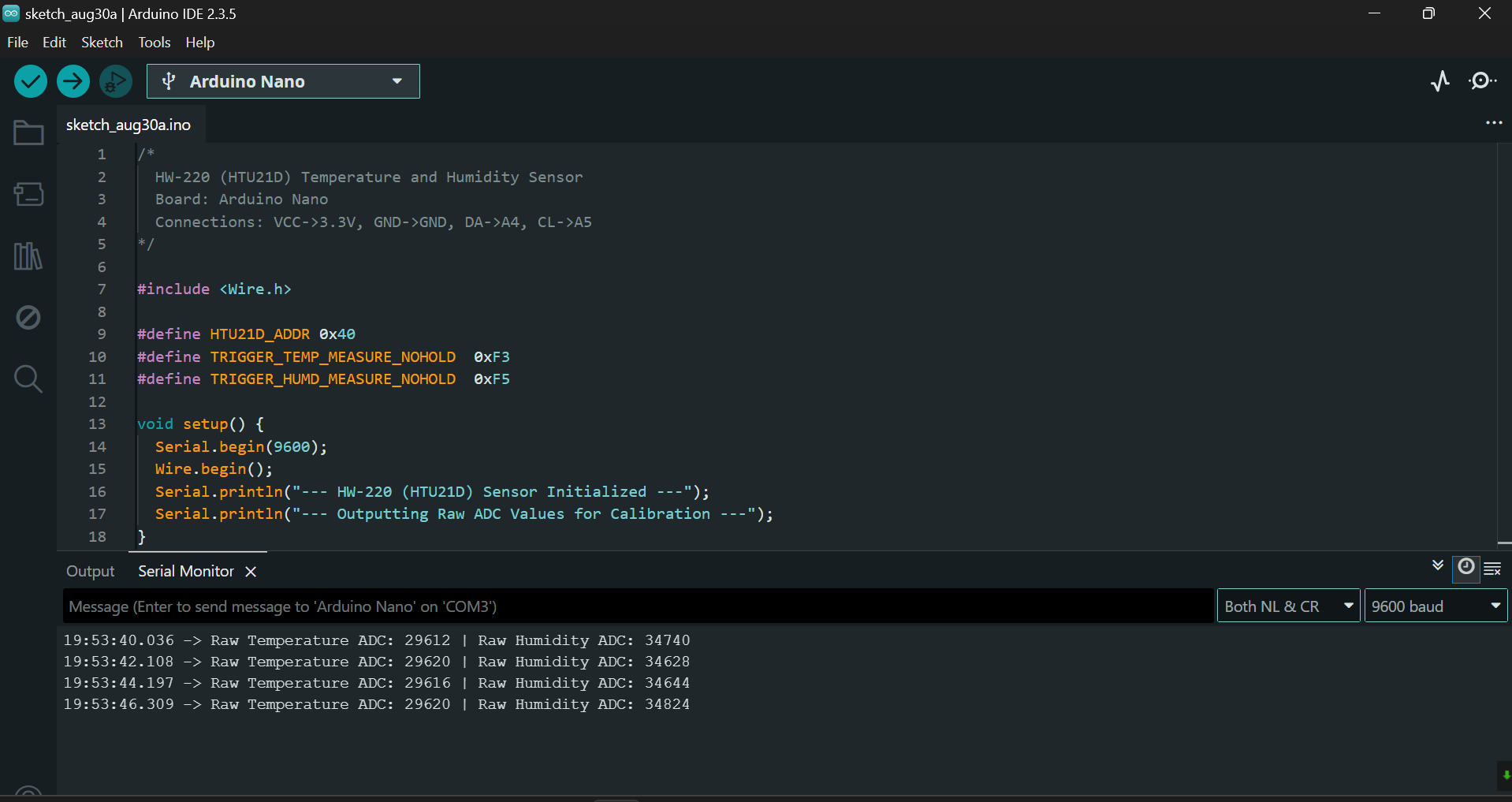Select the Serial Monitor tab
Image resolution: width=1512 pixels, height=802 pixels.
tap(186, 572)
